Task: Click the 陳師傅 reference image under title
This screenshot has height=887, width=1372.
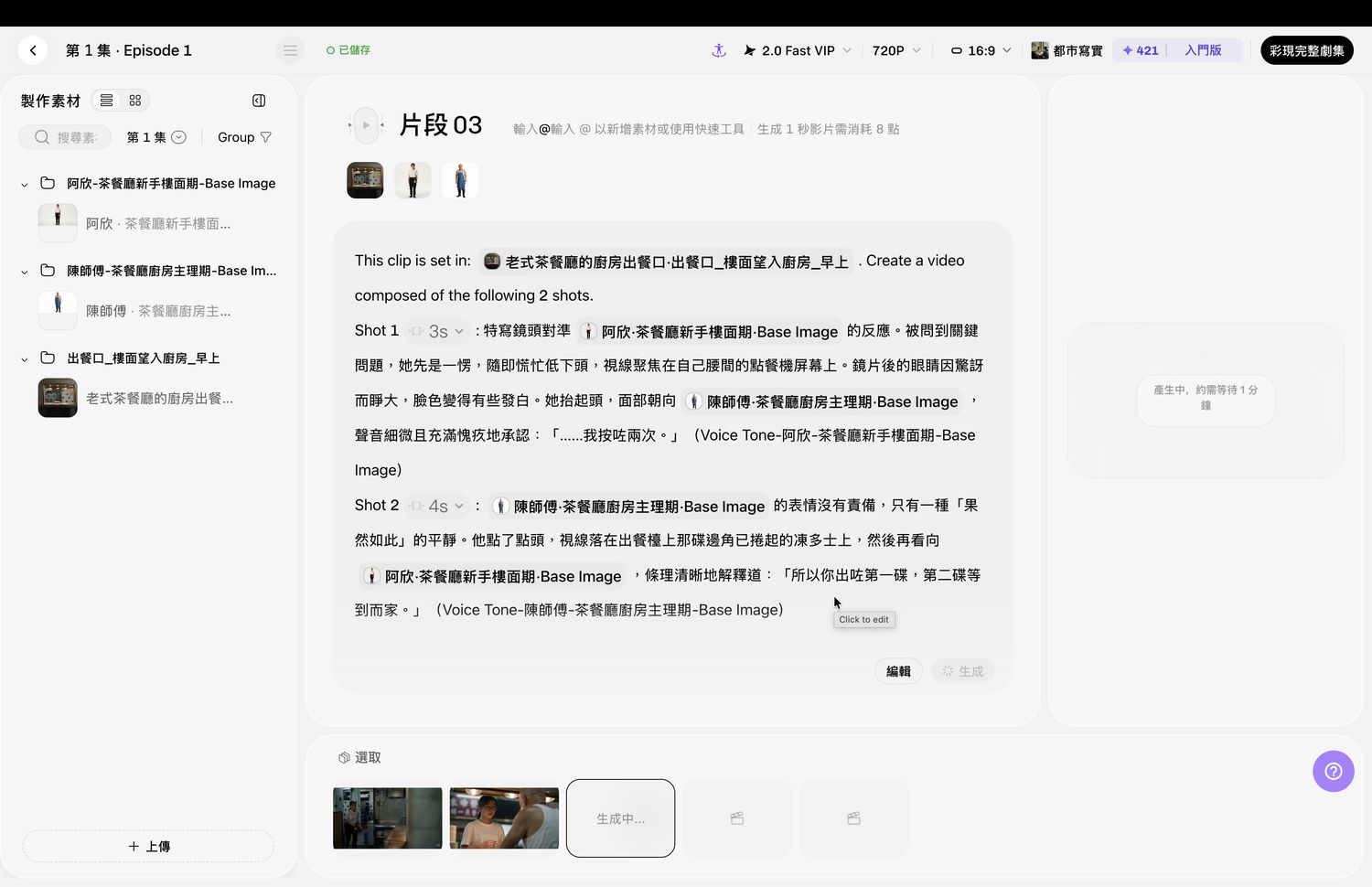Action: pos(460,180)
